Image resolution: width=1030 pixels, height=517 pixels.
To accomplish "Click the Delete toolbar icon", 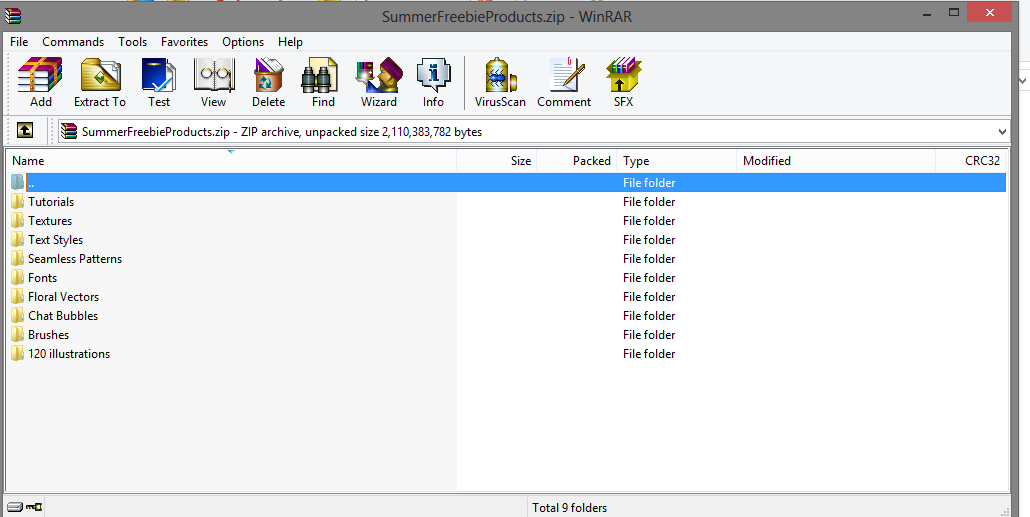I will point(269,82).
